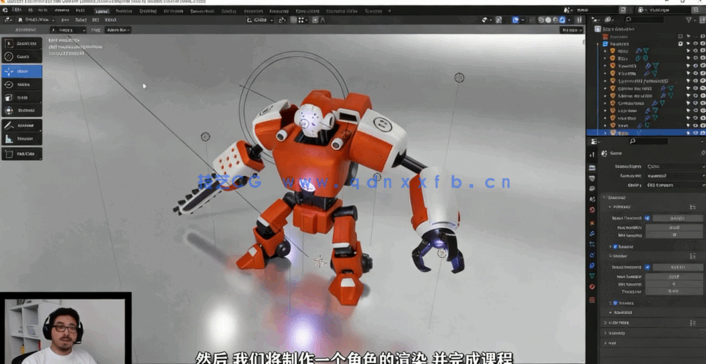The width and height of the screenshot is (706, 364).
Task: Switch to the Modeling workspace tab
Action: tap(123, 11)
